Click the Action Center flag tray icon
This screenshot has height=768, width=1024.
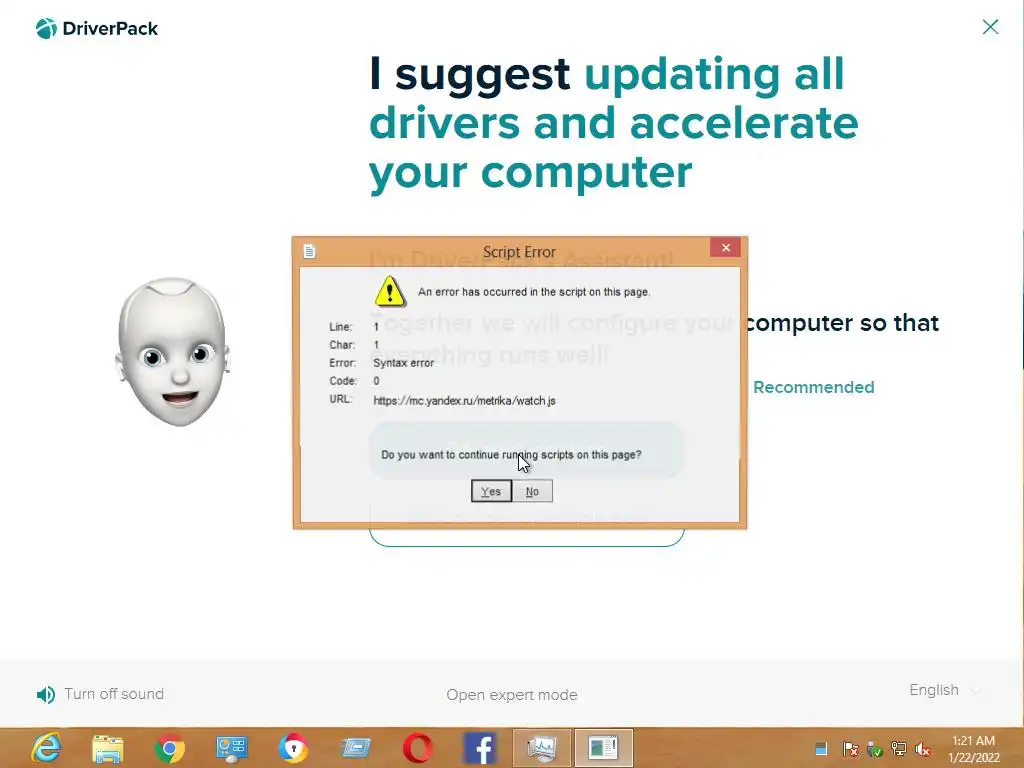[x=850, y=748]
